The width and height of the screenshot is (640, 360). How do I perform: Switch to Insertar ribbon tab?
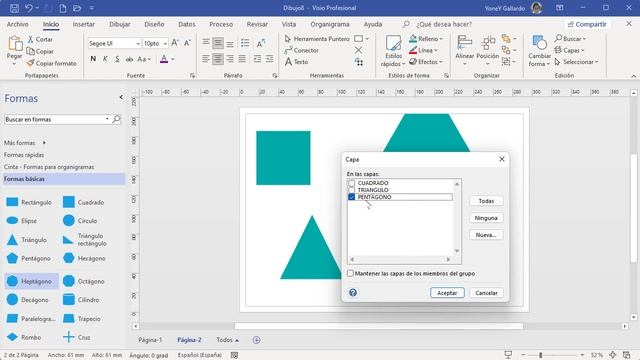pyautogui.click(x=84, y=24)
